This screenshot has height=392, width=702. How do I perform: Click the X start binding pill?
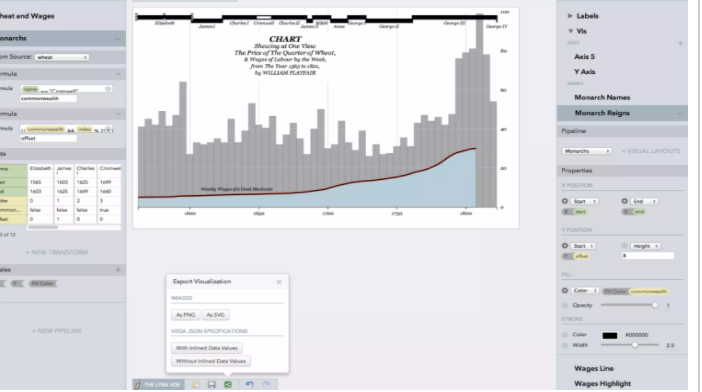tap(574, 212)
